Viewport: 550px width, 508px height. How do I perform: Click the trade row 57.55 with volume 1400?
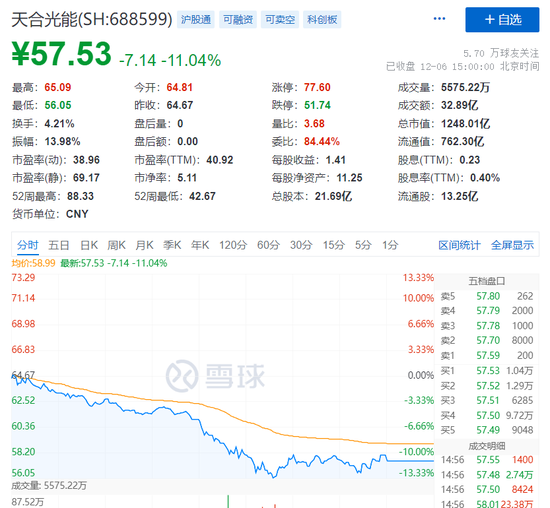point(487,460)
